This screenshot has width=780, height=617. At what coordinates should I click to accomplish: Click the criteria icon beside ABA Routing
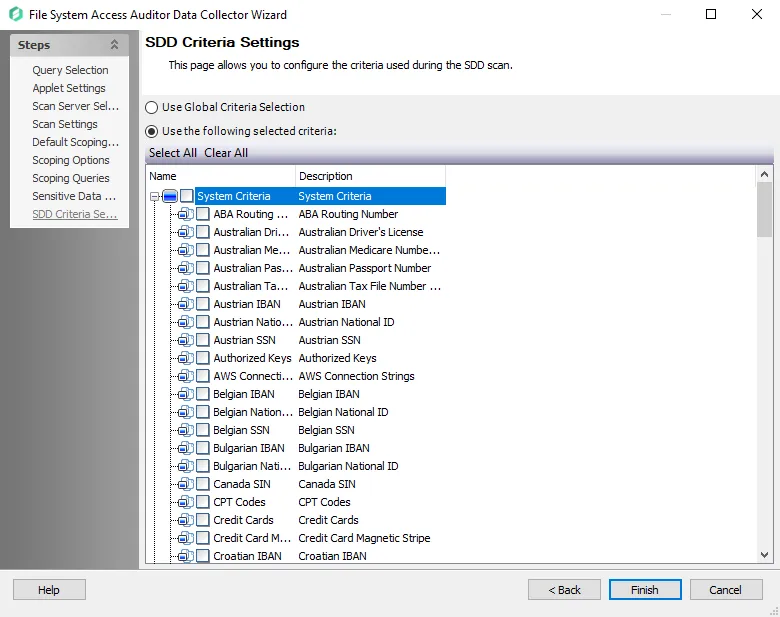[186, 214]
